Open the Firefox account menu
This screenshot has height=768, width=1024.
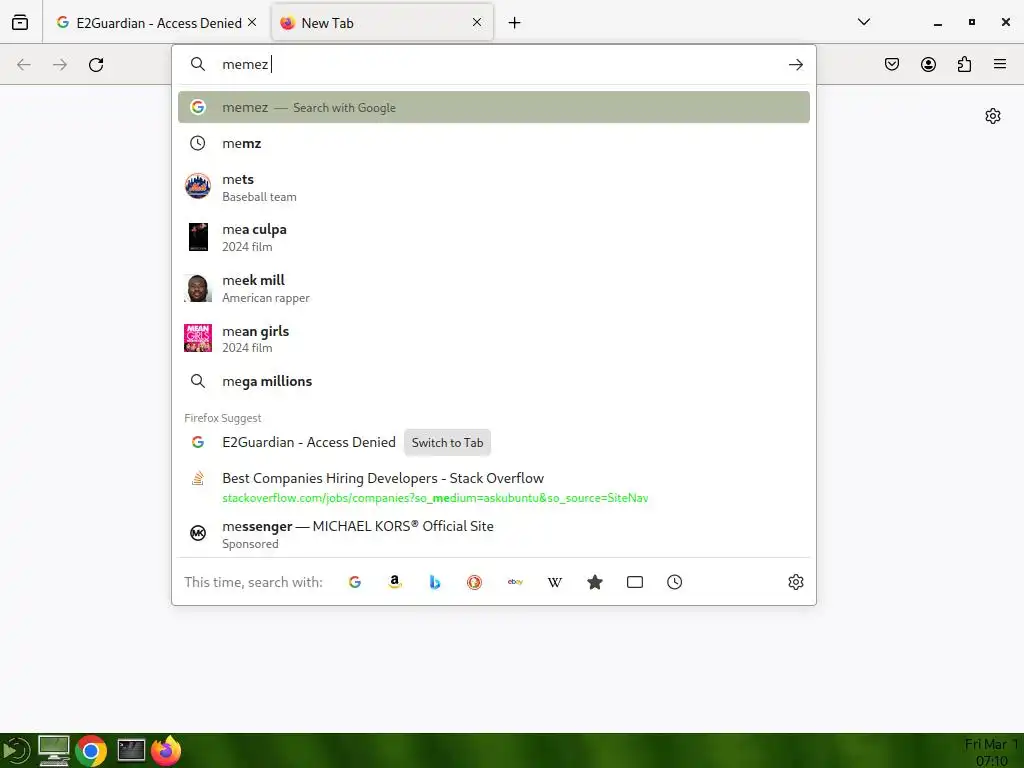pos(928,64)
